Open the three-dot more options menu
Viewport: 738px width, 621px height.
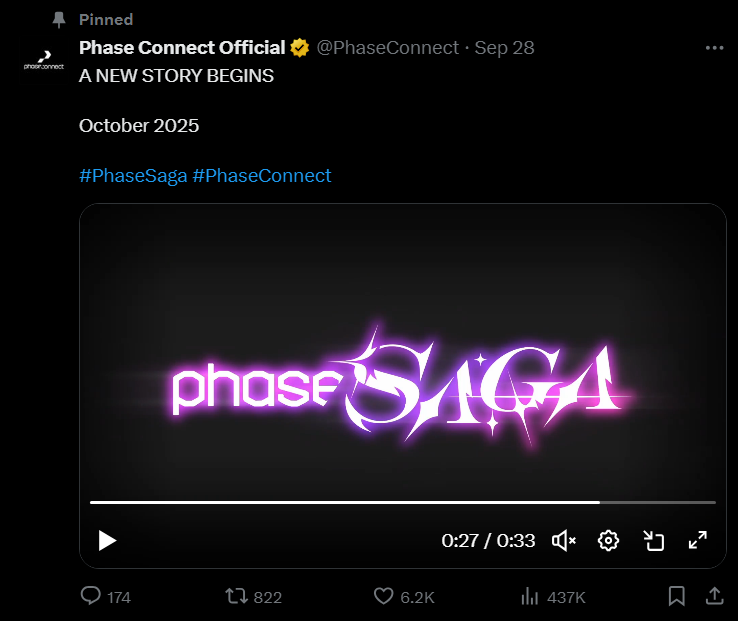714,48
